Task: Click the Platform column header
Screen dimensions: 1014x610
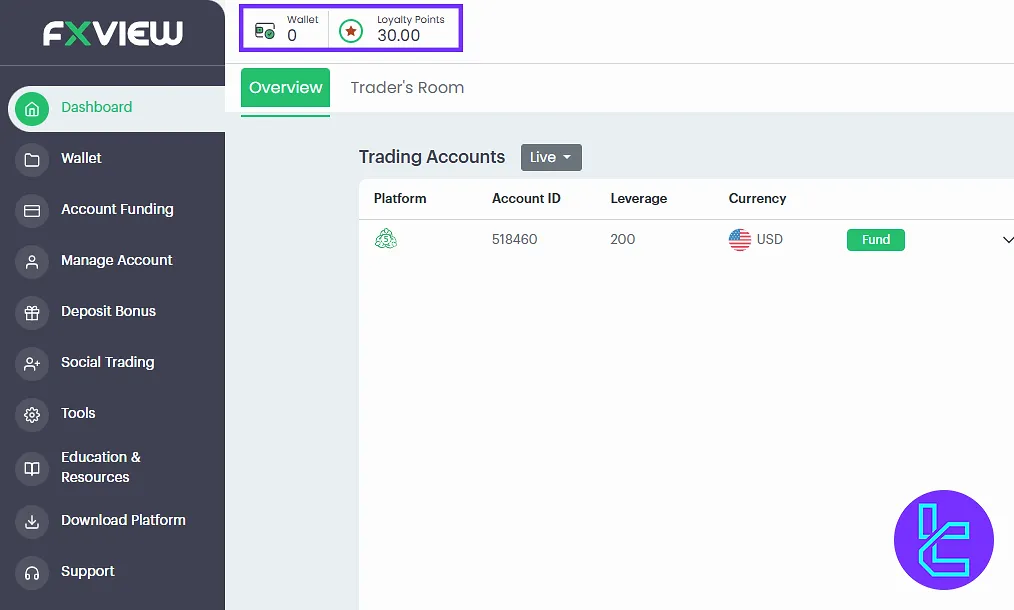Action: click(400, 199)
